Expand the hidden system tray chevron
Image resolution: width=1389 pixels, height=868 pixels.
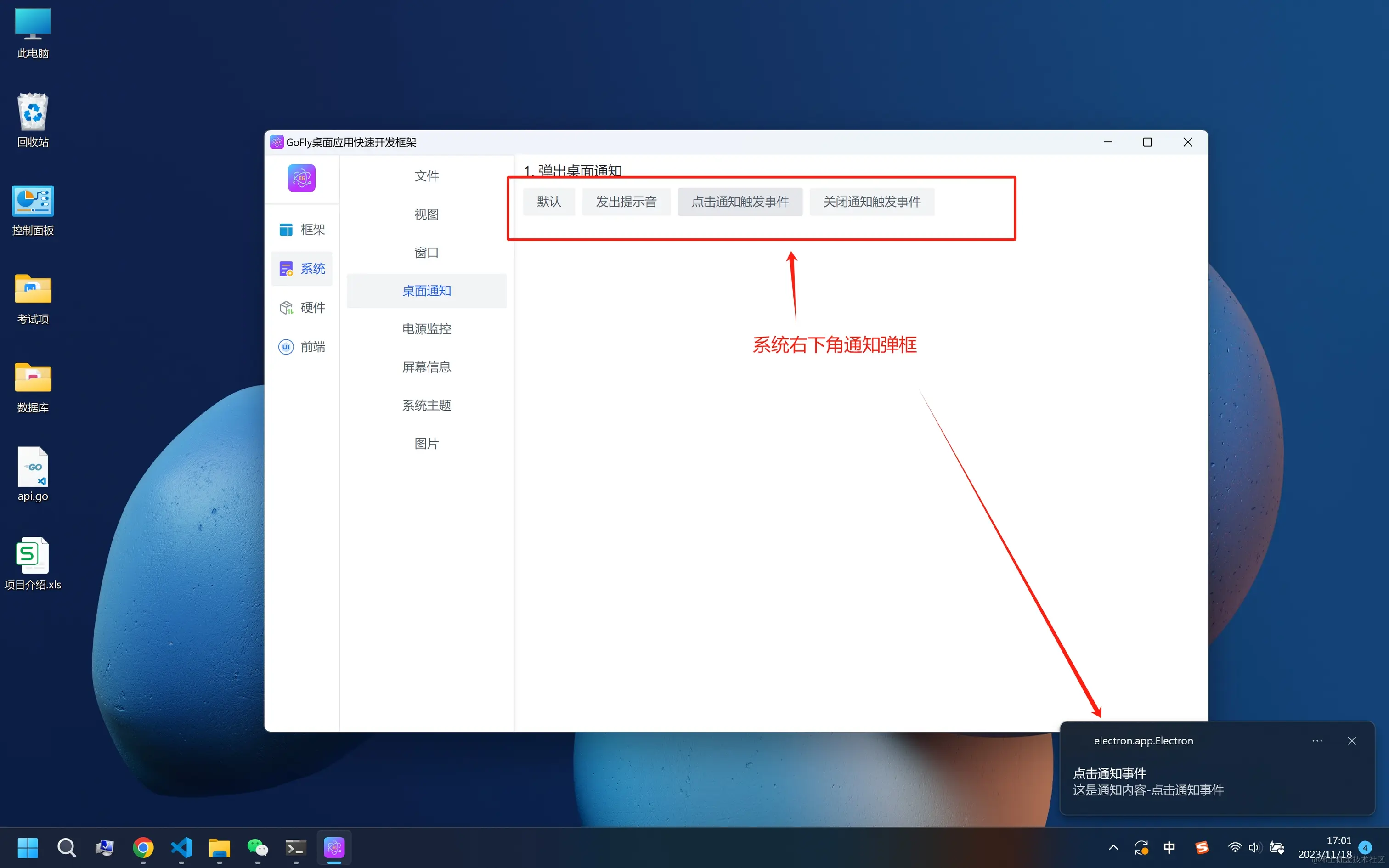1113,847
